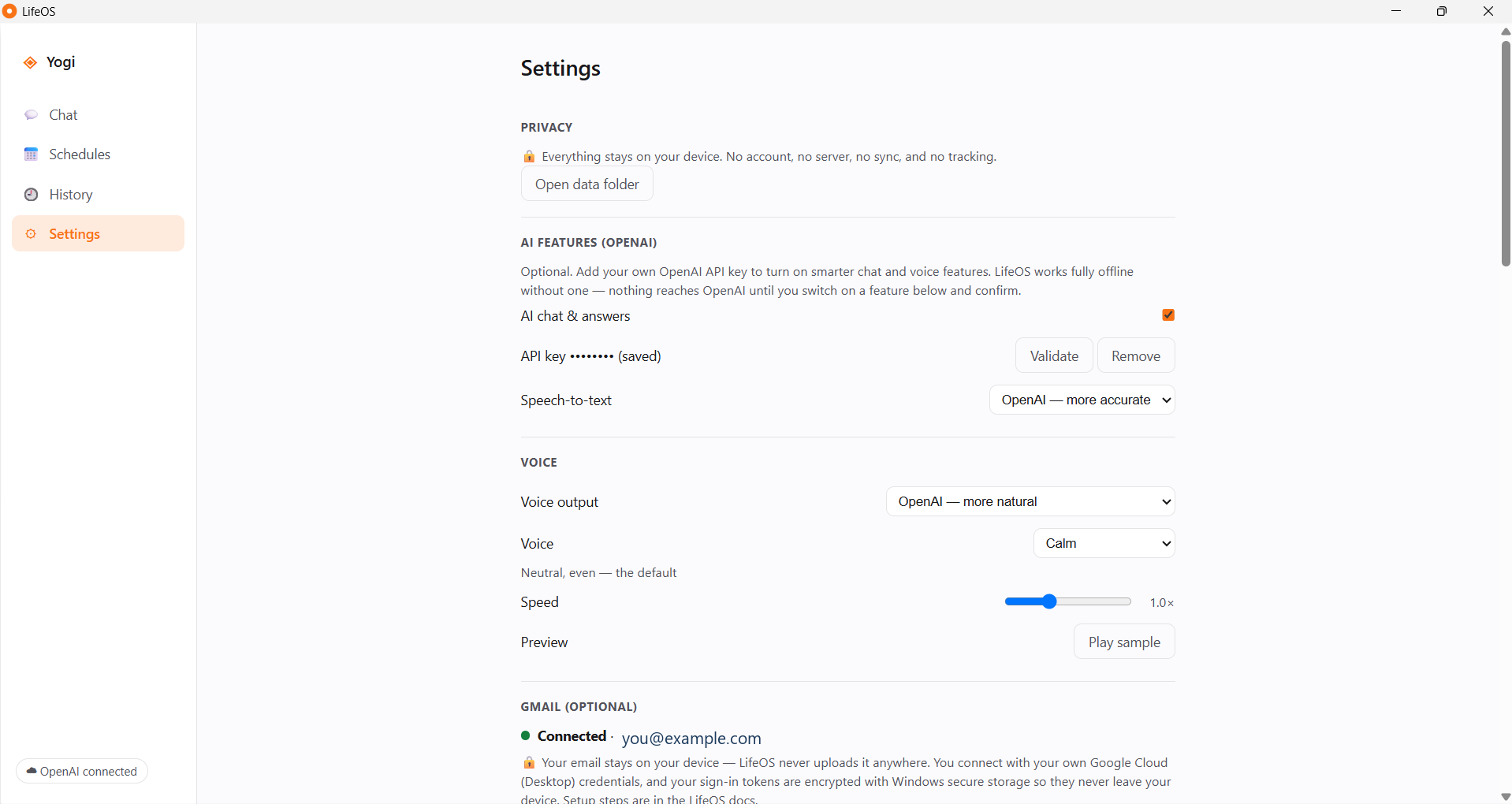Maximize the LifeOS window

click(x=1442, y=11)
